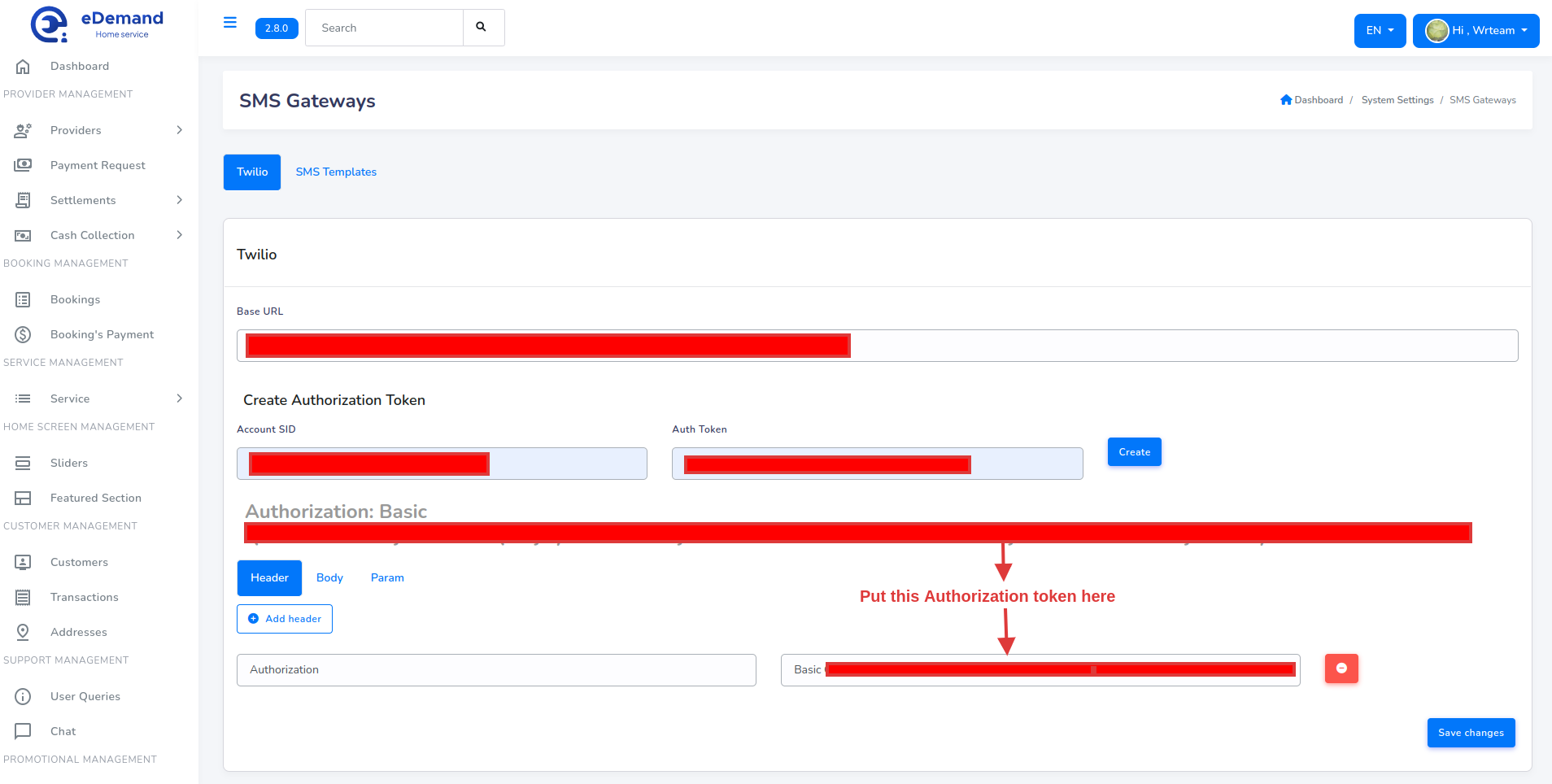Screen dimensions: 1552x784
Task: Open Bookings in sidebar
Action: click(75, 299)
